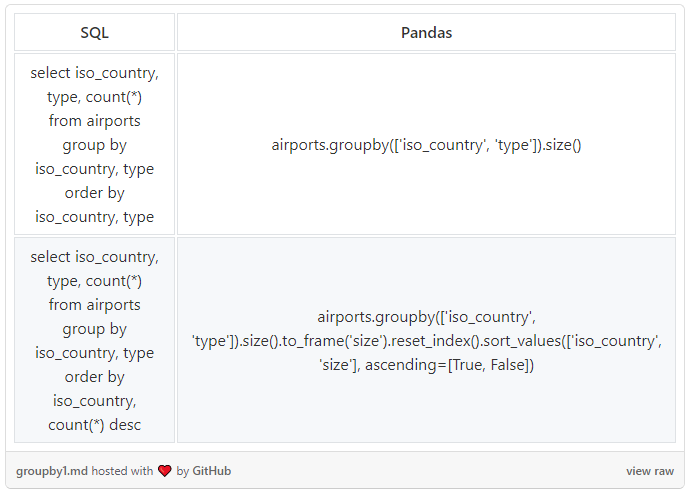The image size is (692, 495).
Task: Click the 'hosted with' footer text
Action: [x=122, y=471]
